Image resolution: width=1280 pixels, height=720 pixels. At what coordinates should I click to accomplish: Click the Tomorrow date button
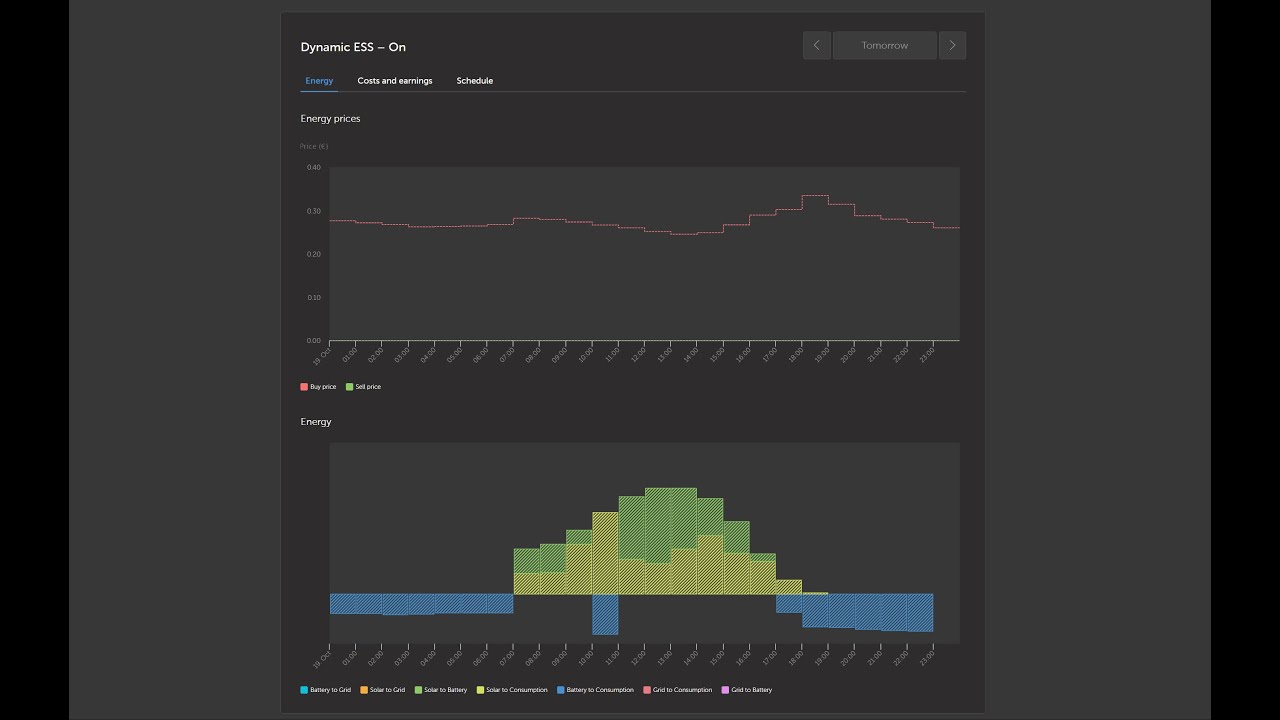point(885,45)
